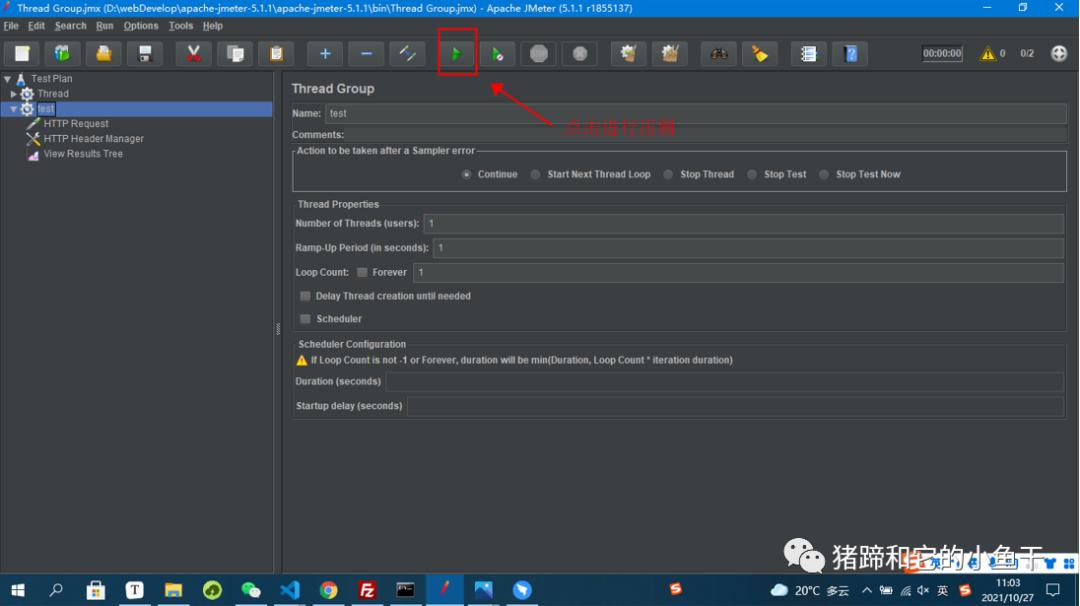
Task: Click the remote engines globe icon
Action: tap(1059, 53)
